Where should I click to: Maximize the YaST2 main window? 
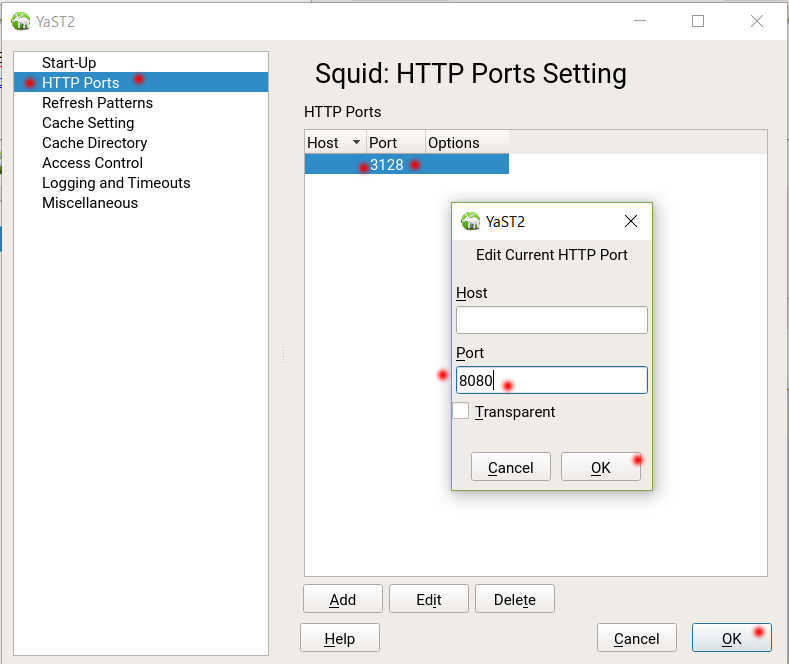coord(698,21)
